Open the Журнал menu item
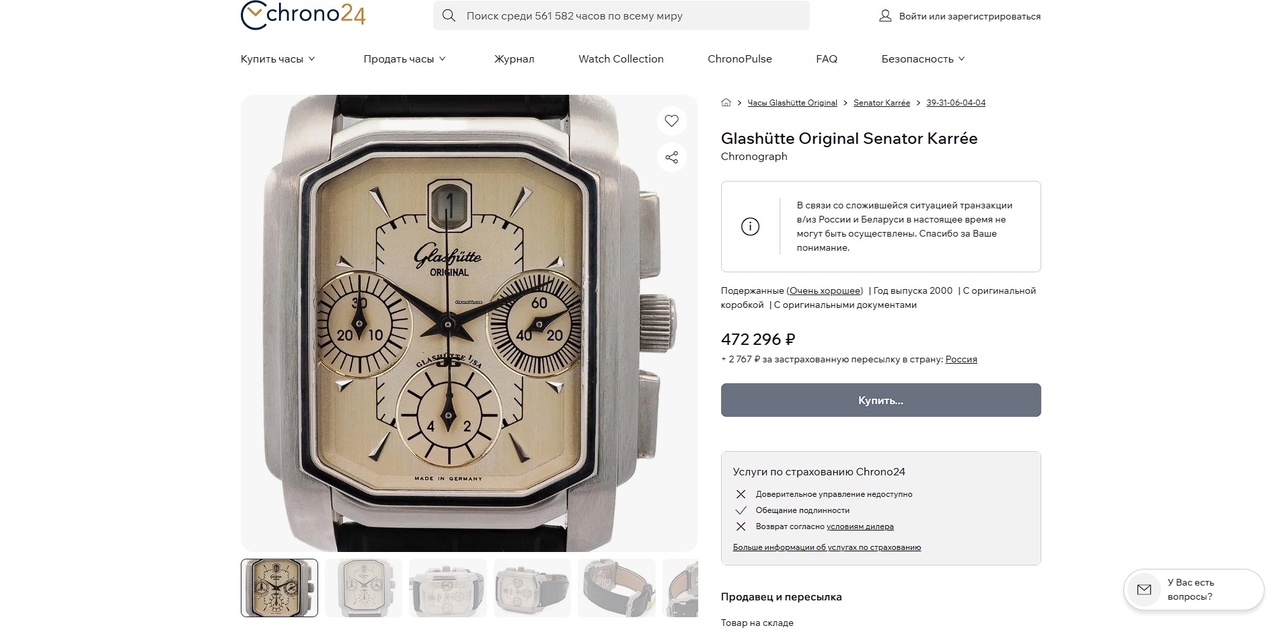 point(514,59)
